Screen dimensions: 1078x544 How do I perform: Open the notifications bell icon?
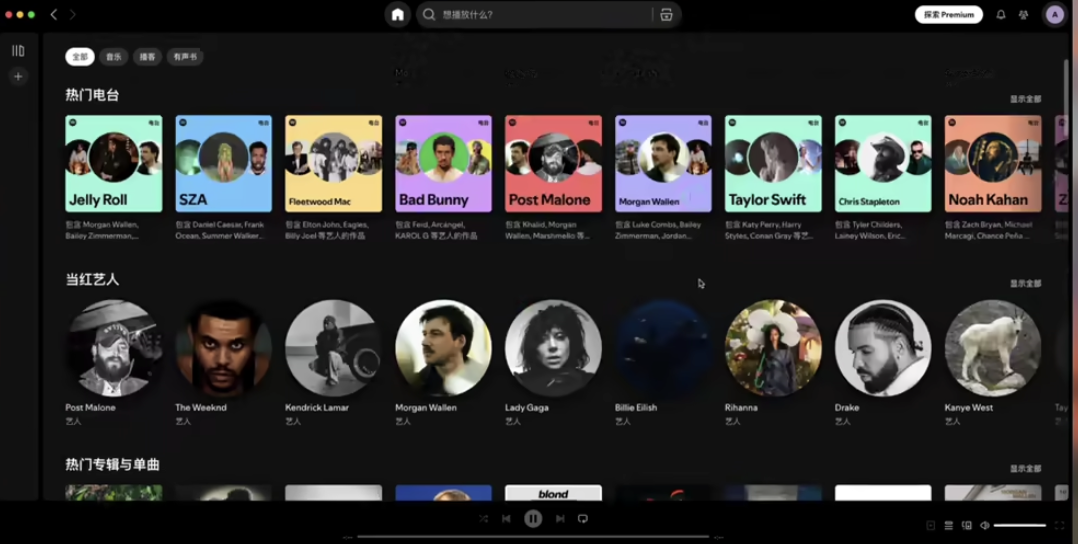click(1001, 14)
